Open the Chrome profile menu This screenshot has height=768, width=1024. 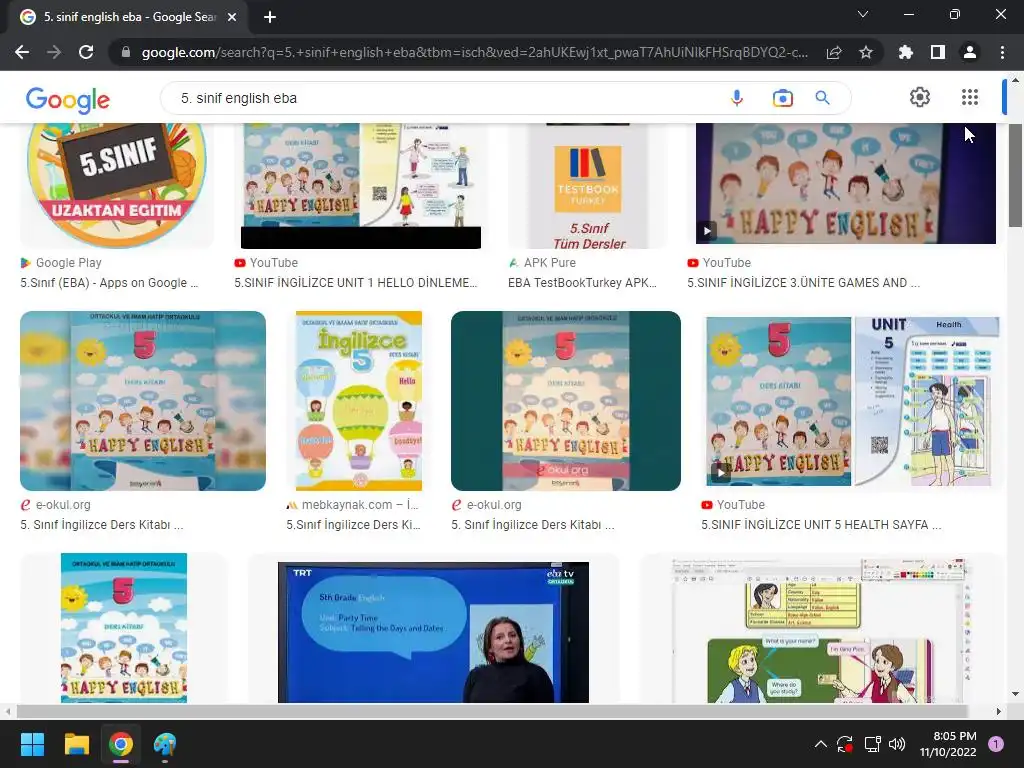970,52
